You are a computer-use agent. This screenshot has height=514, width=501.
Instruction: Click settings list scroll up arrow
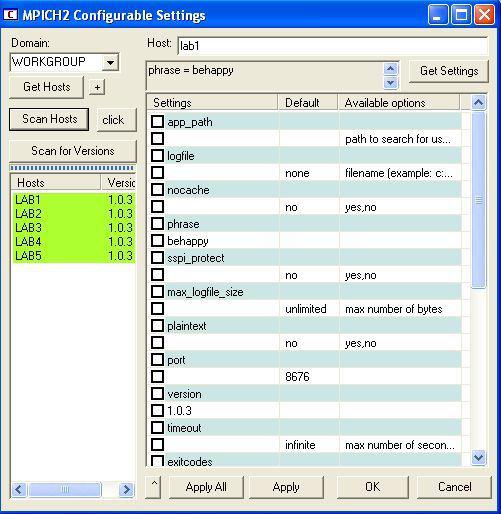click(x=479, y=102)
